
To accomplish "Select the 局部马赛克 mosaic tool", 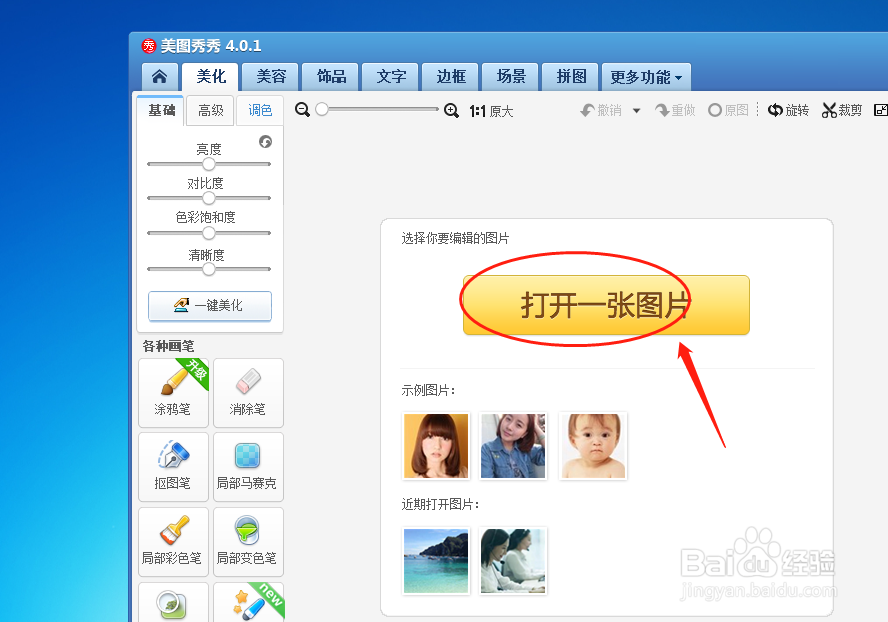I will [248, 467].
